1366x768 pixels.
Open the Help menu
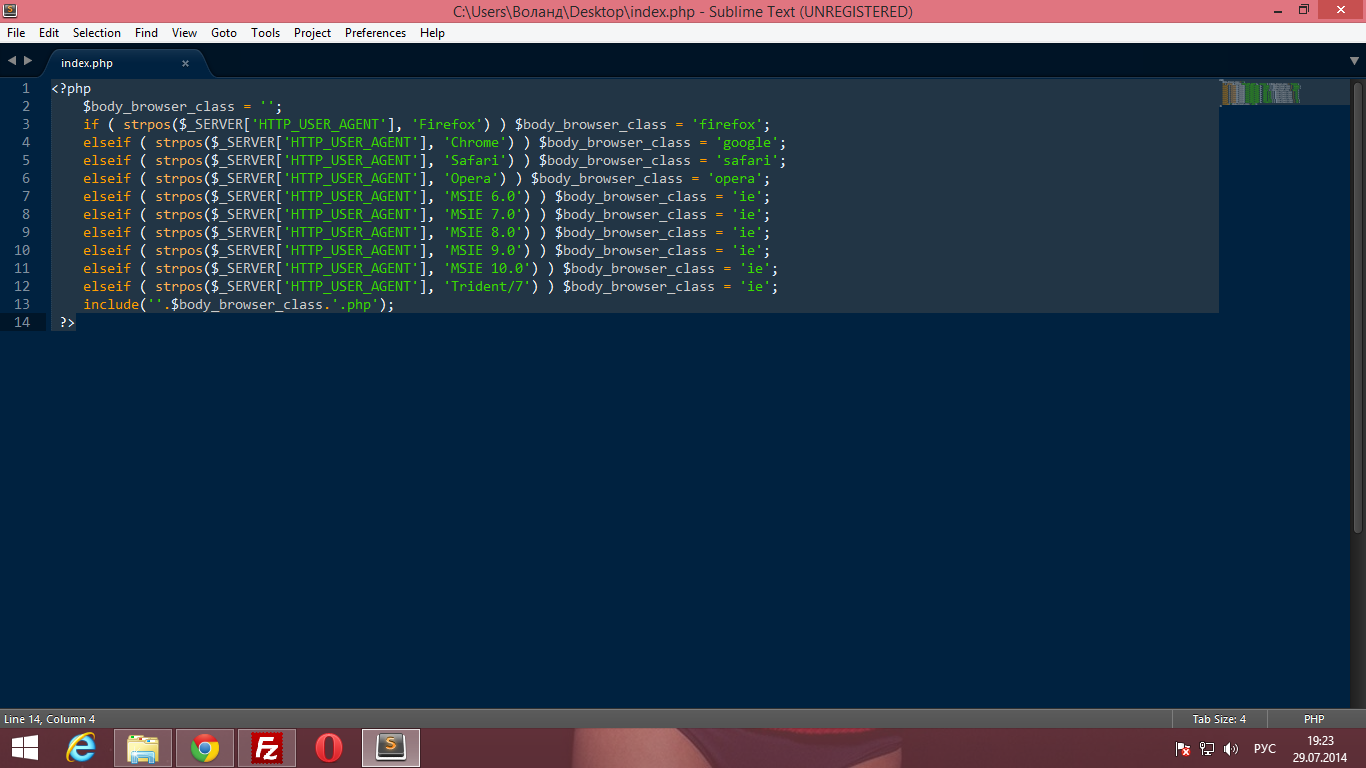432,33
